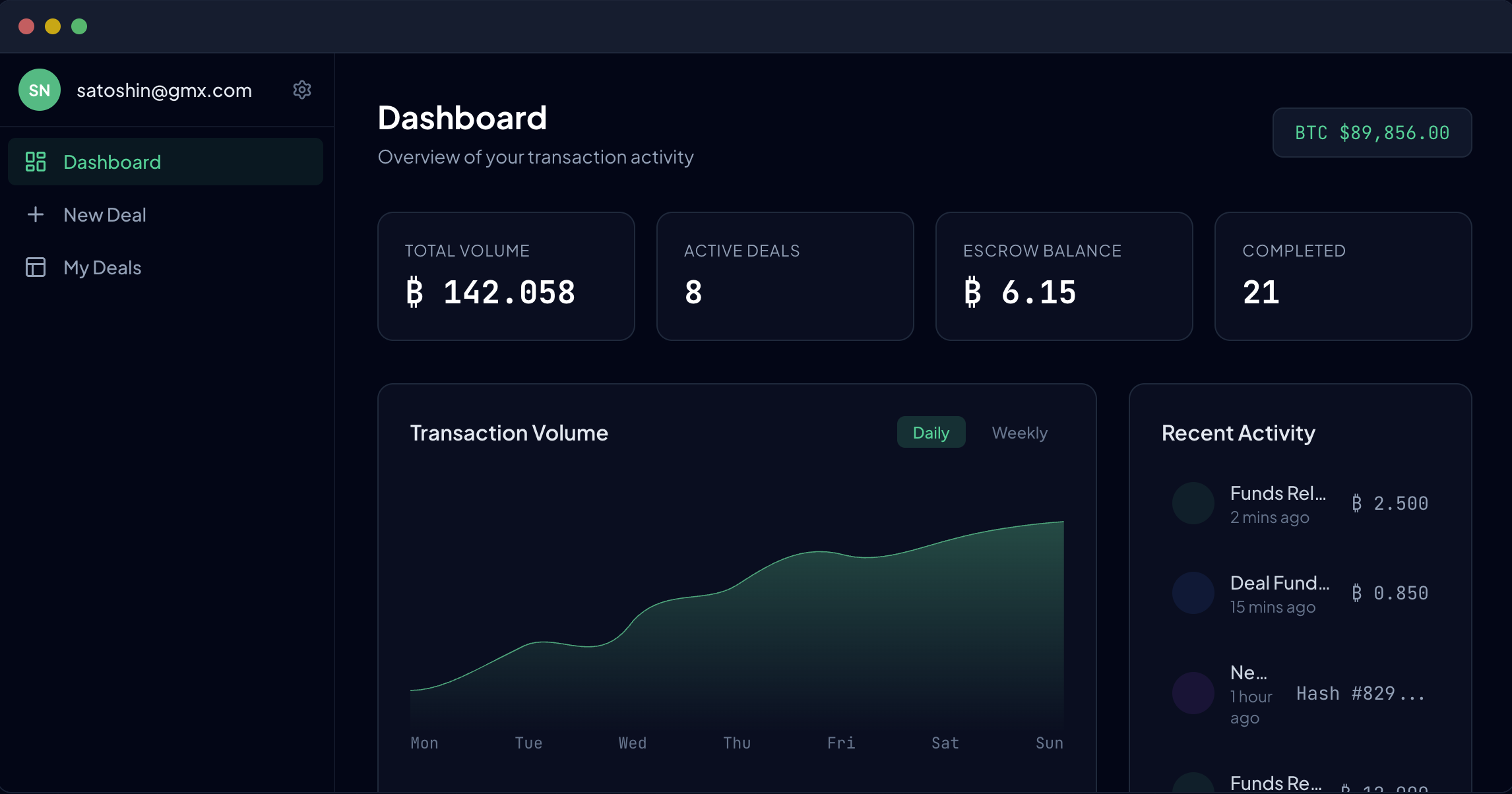Screen dimensions: 1512x794
Task: Click the Funds Released activity circle icon
Action: (1193, 504)
